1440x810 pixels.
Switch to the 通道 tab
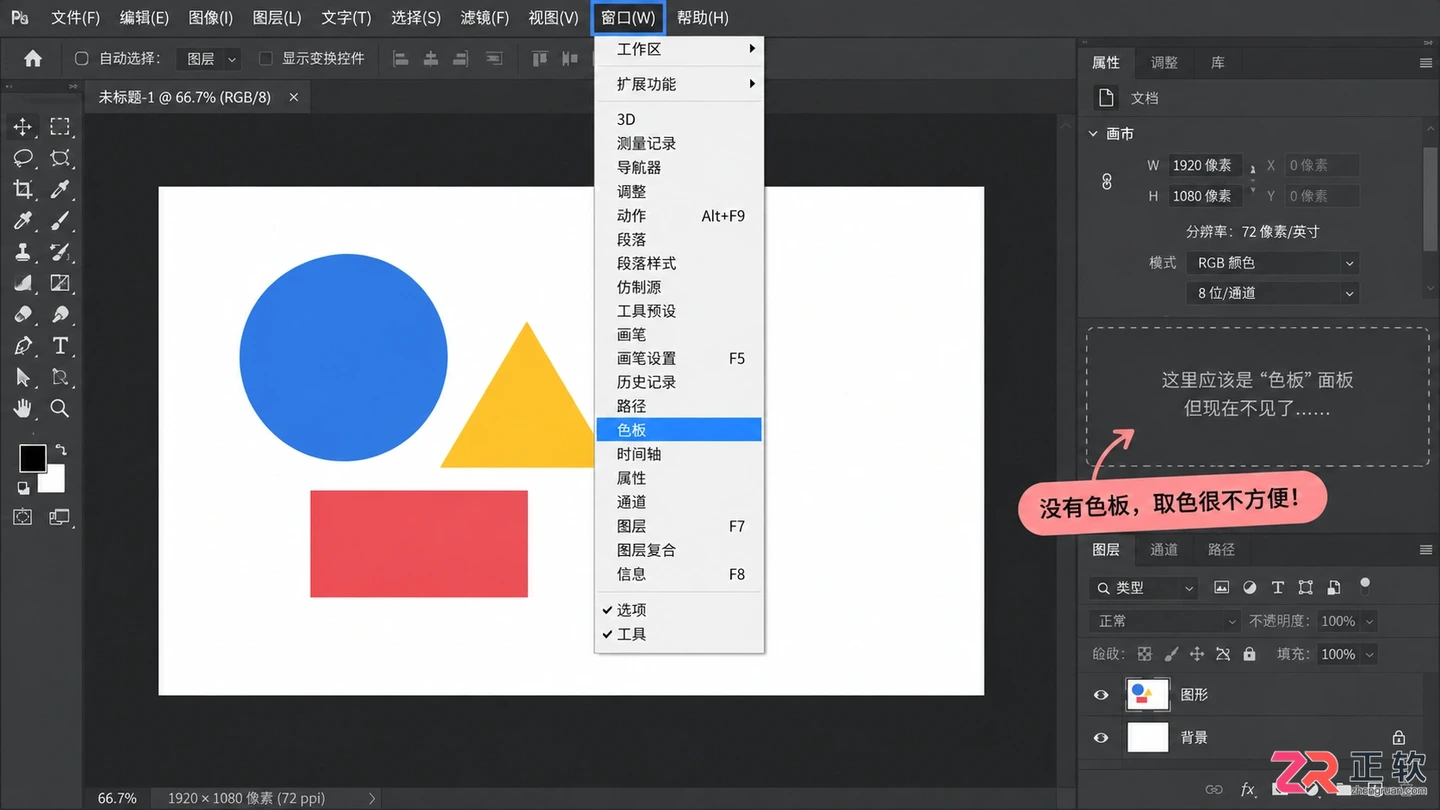[1164, 549]
